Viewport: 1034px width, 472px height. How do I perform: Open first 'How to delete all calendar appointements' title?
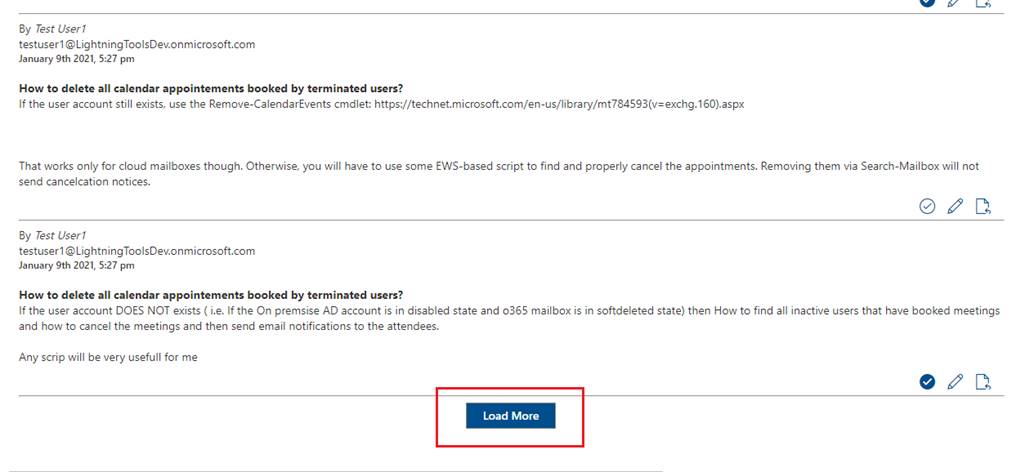[x=211, y=88]
